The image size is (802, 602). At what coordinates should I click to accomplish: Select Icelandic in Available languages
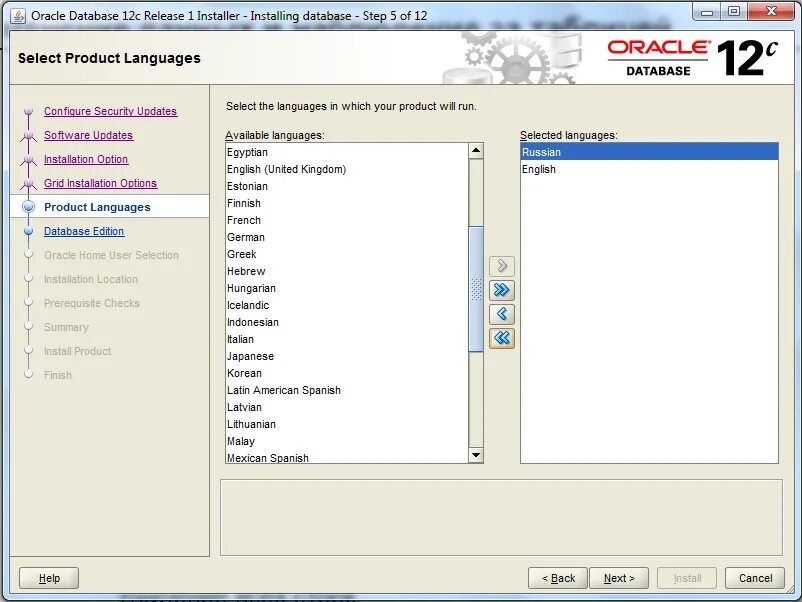coord(347,305)
